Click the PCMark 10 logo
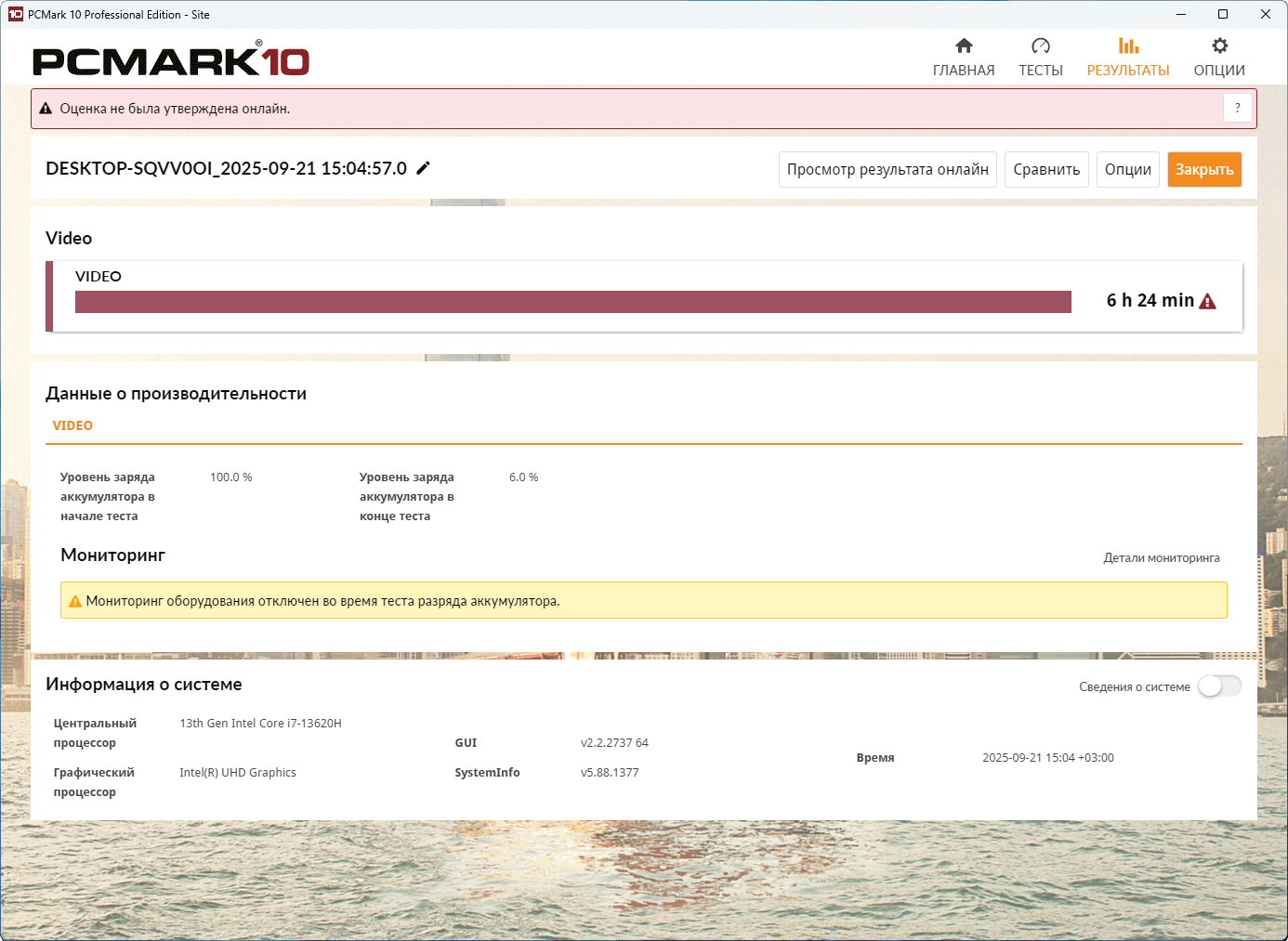1288x941 pixels. 171,60
